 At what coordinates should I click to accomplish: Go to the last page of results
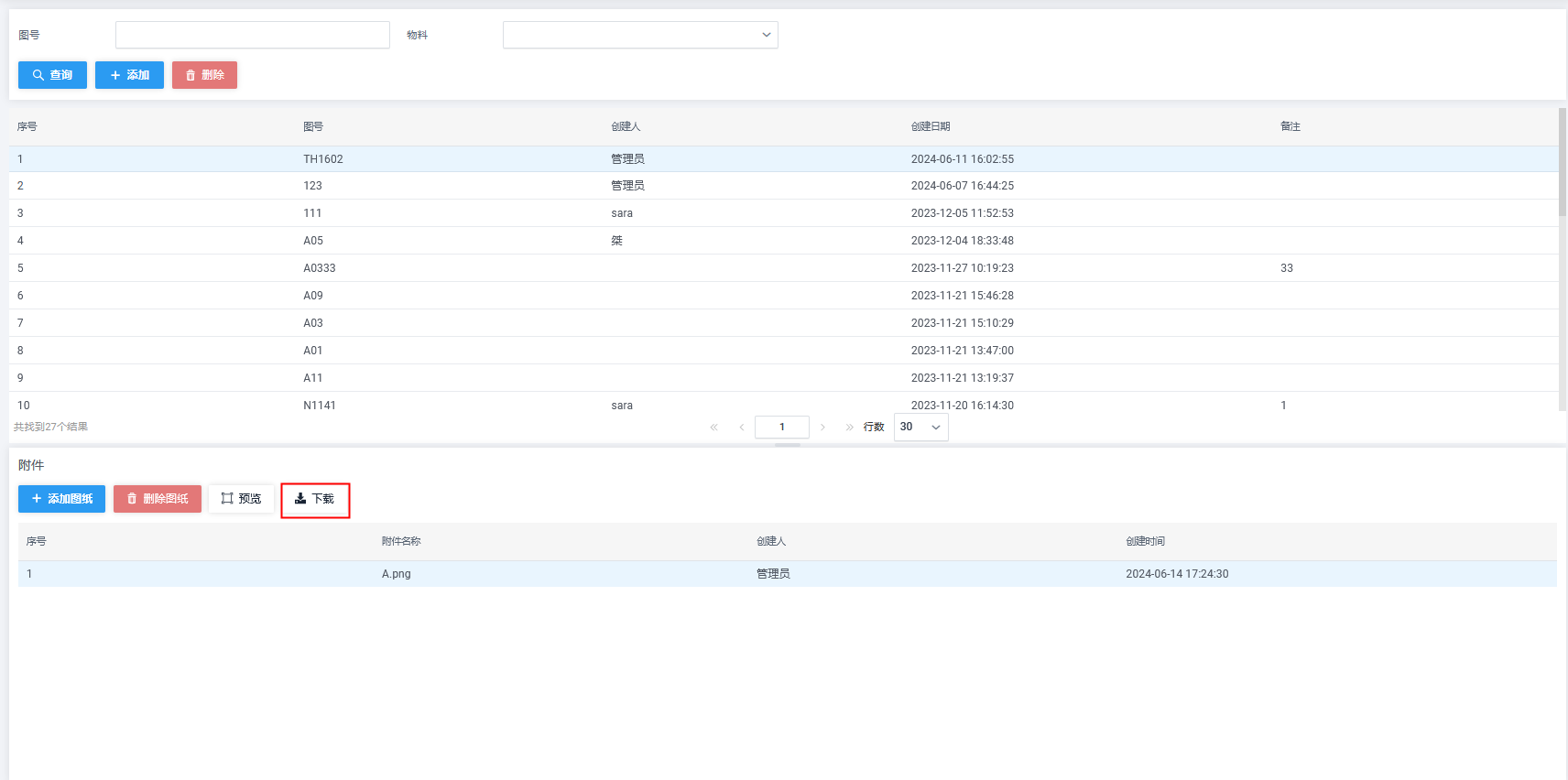pyautogui.click(x=850, y=428)
